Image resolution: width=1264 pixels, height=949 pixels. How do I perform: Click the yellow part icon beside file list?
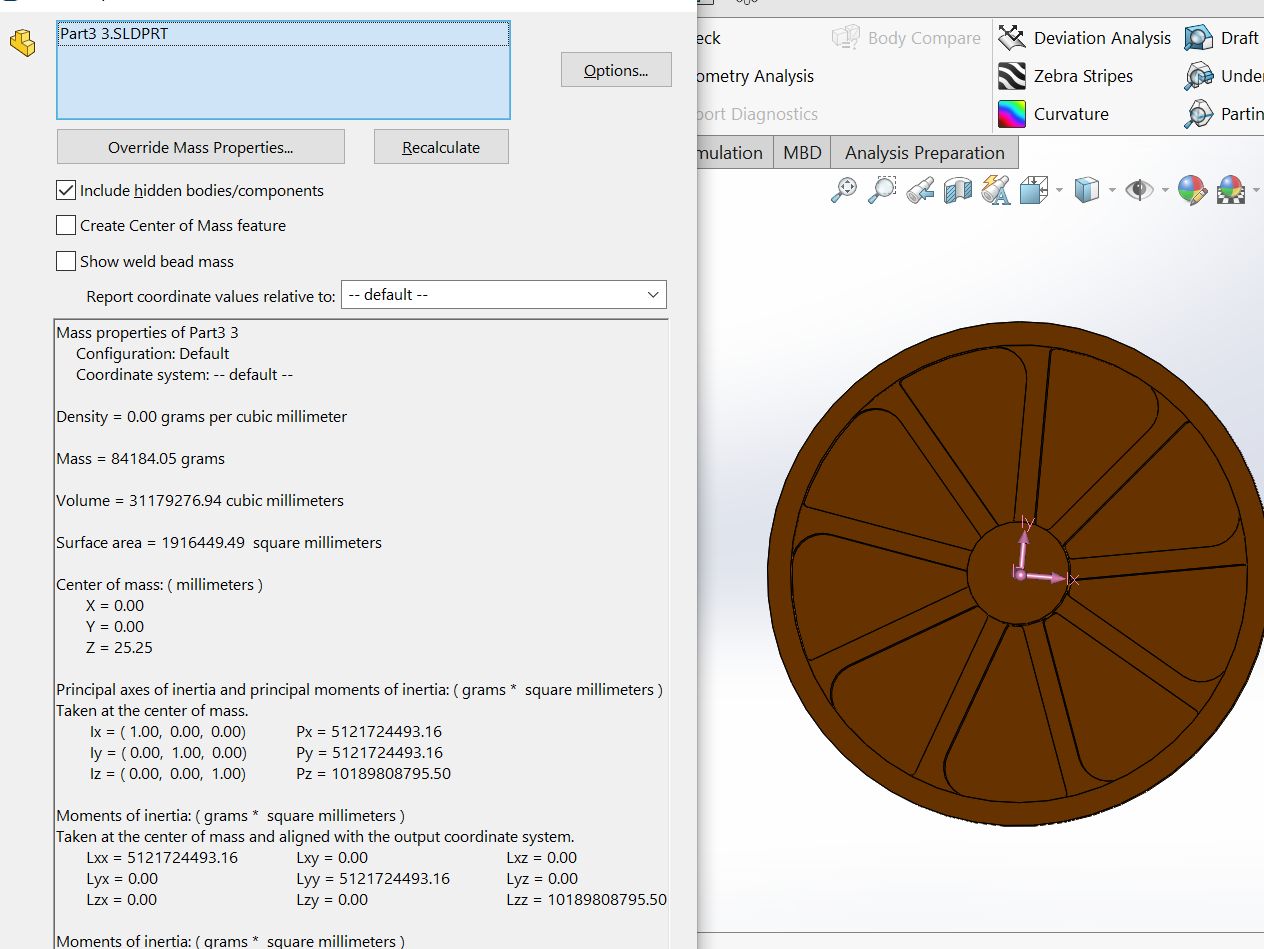click(22, 43)
